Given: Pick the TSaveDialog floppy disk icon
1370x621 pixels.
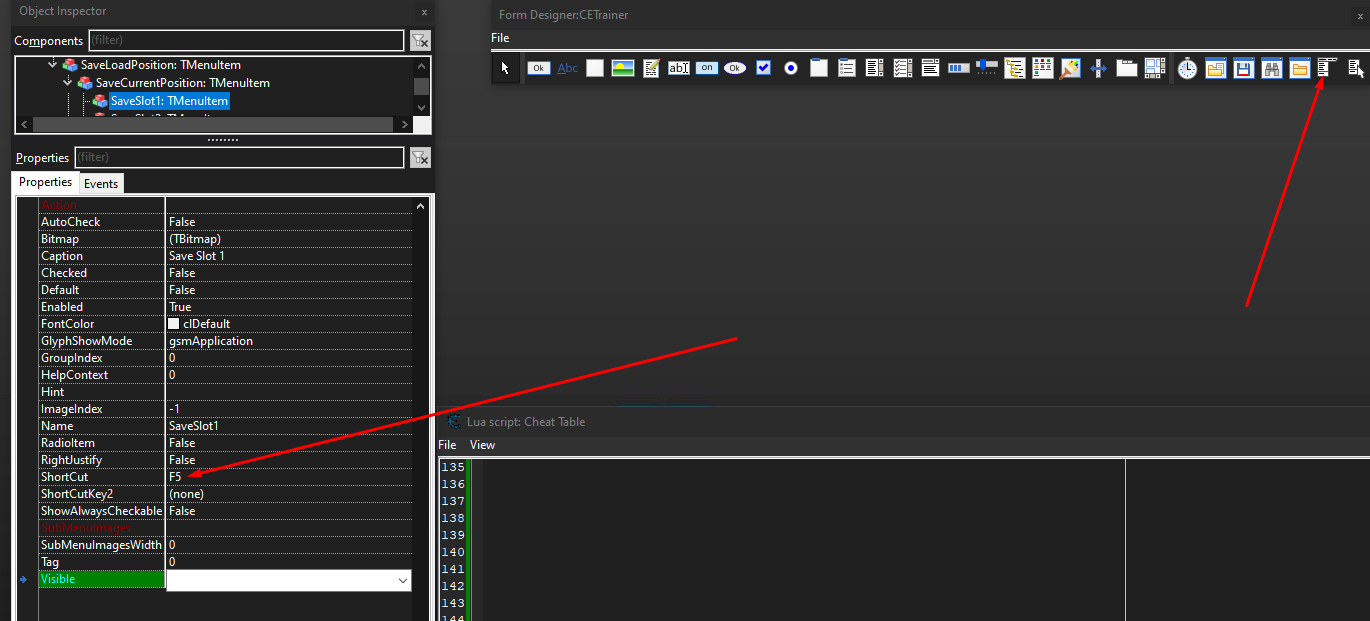Looking at the screenshot, I should (x=1243, y=68).
